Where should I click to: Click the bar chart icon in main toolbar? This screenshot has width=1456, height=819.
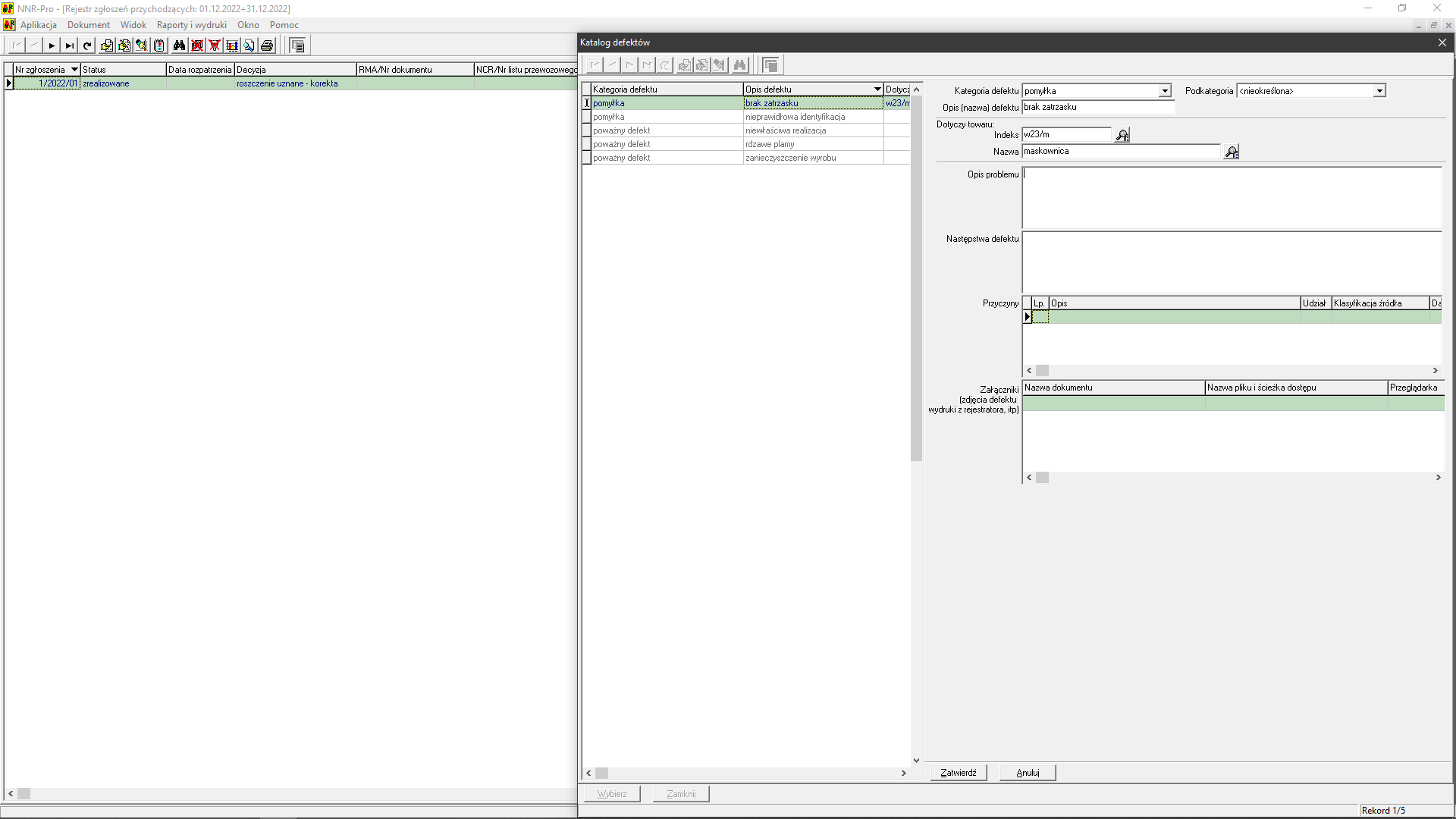click(x=232, y=46)
